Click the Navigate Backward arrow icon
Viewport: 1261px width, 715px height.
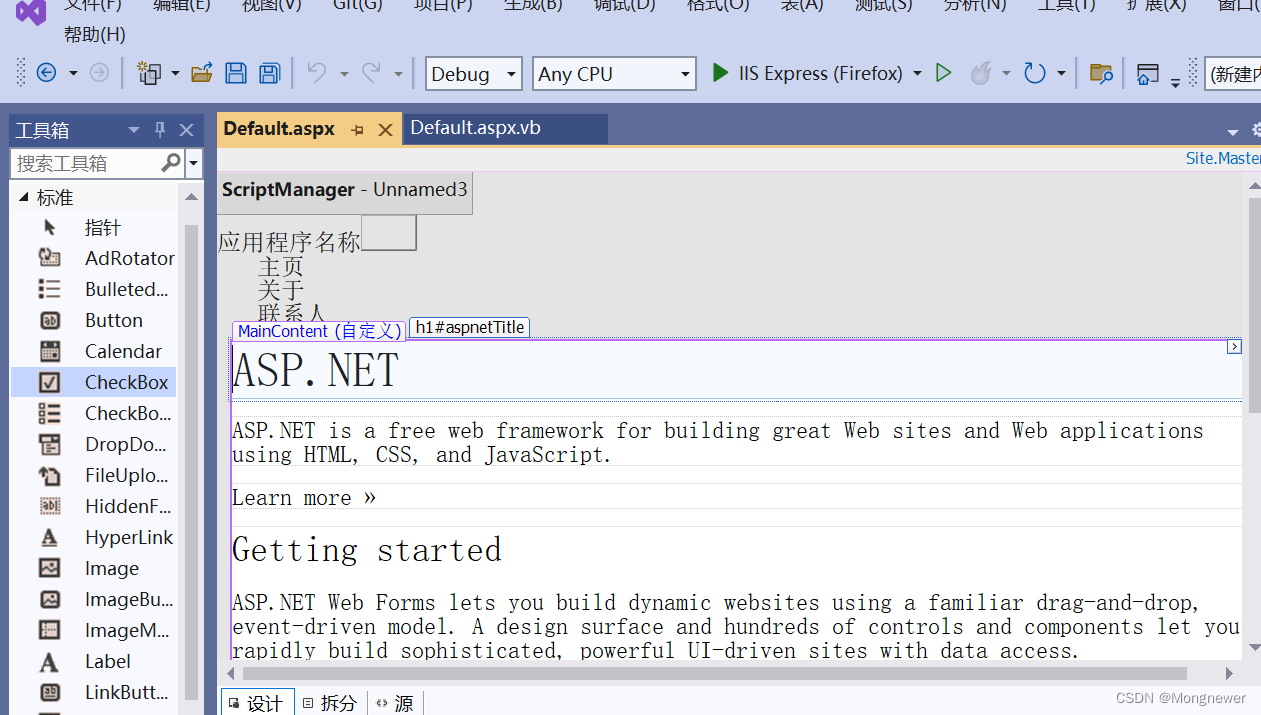pos(46,73)
